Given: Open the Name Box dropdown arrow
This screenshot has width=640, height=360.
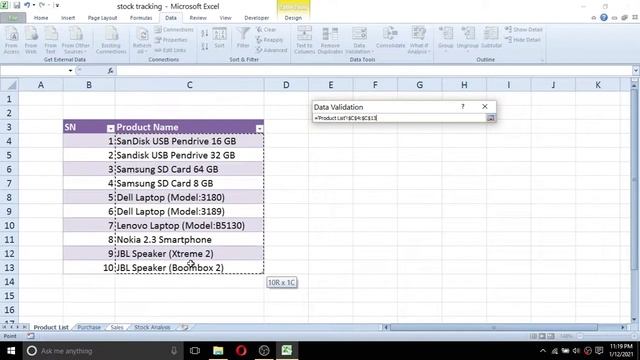Looking at the screenshot, I should (70, 71).
